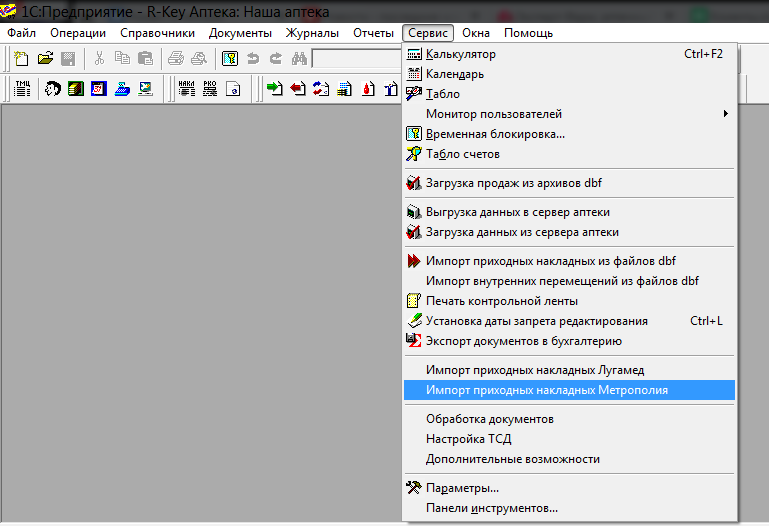Click the НАКЛ invoice toolbar icon
The height and width of the screenshot is (526, 769).
click(186, 89)
